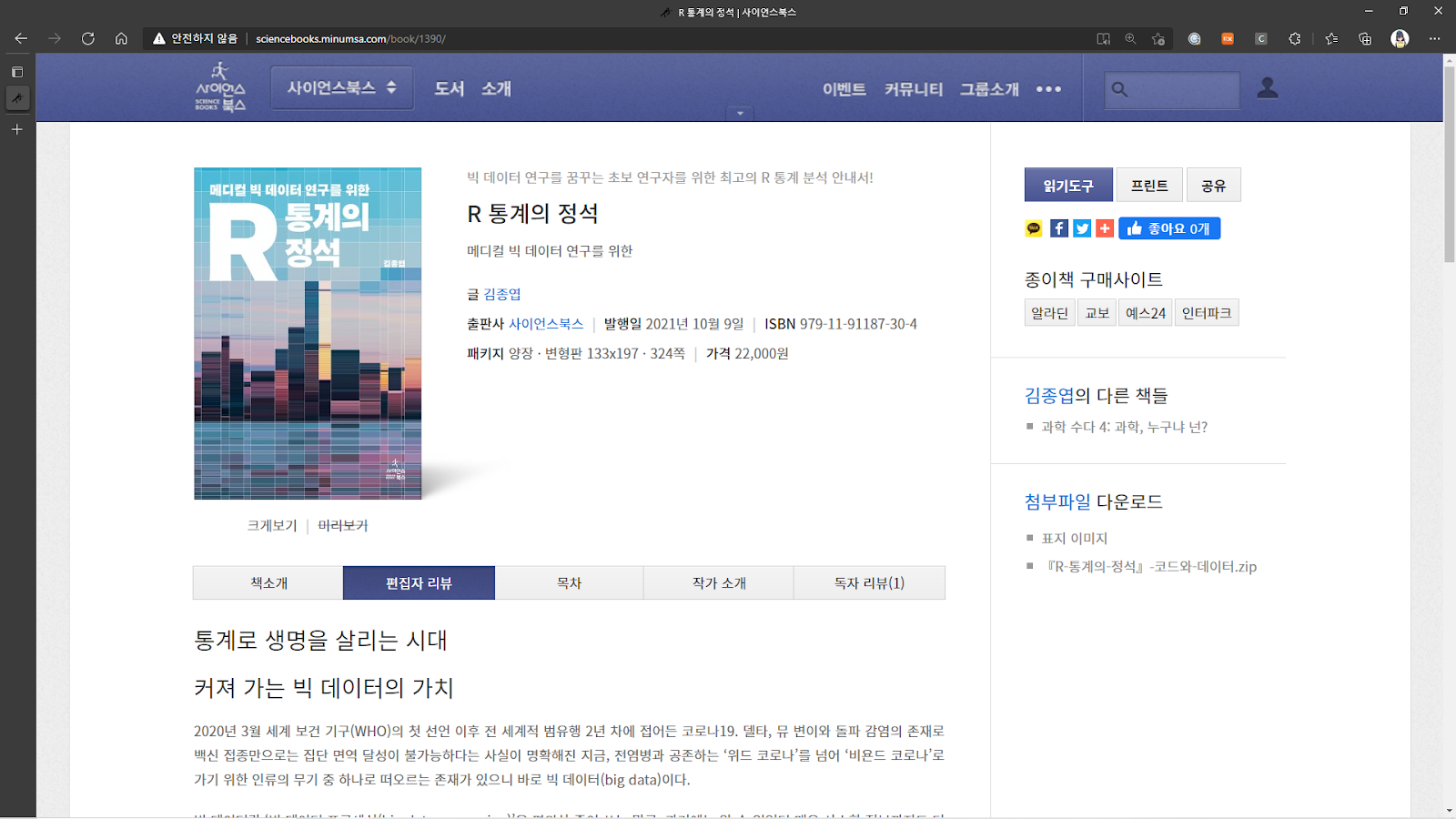The width and height of the screenshot is (1456, 819).
Task: Download the 코드와-데이터.zip file
Action: coord(1150,566)
